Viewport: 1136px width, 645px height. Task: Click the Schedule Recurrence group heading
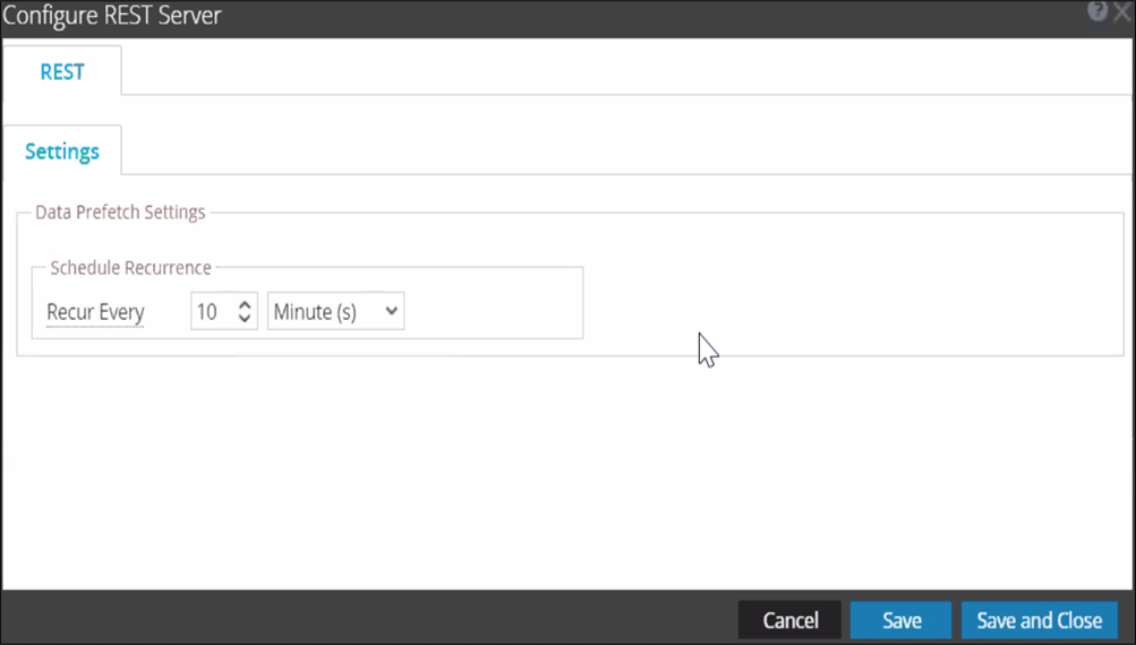click(x=130, y=268)
